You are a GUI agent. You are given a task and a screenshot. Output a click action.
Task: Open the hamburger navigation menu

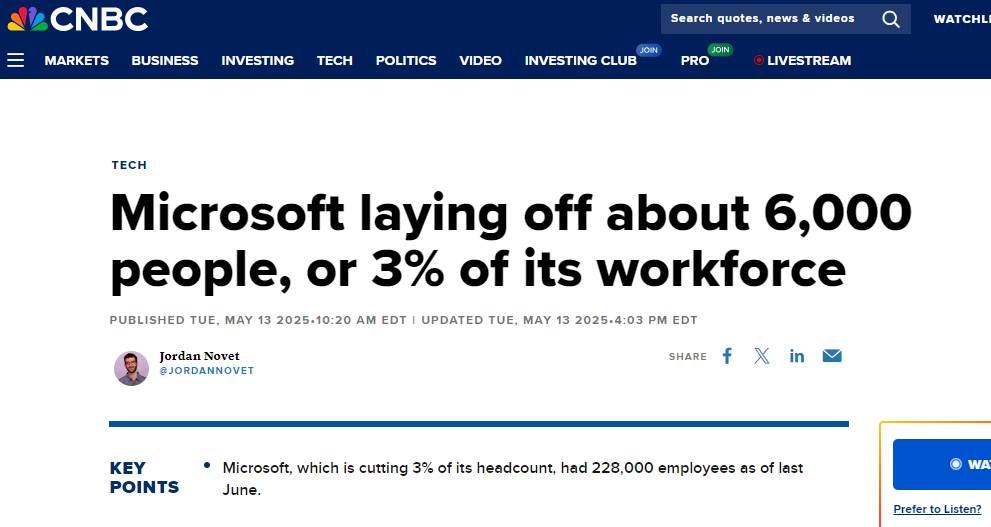16,61
